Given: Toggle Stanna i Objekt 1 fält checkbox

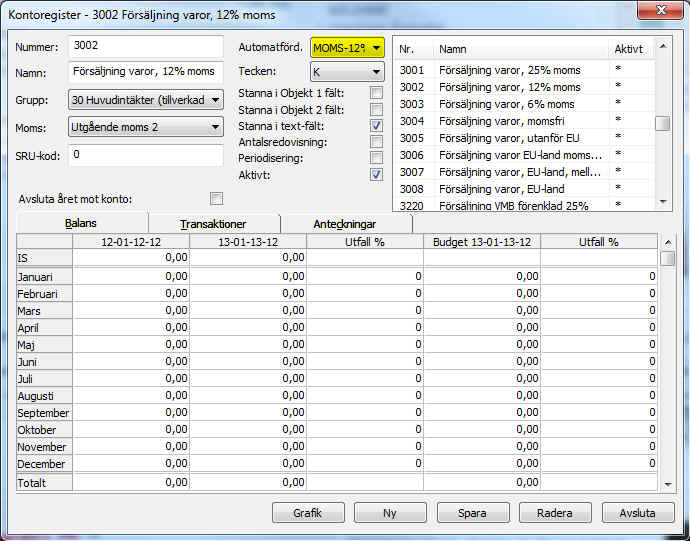Looking at the screenshot, I should (376, 93).
